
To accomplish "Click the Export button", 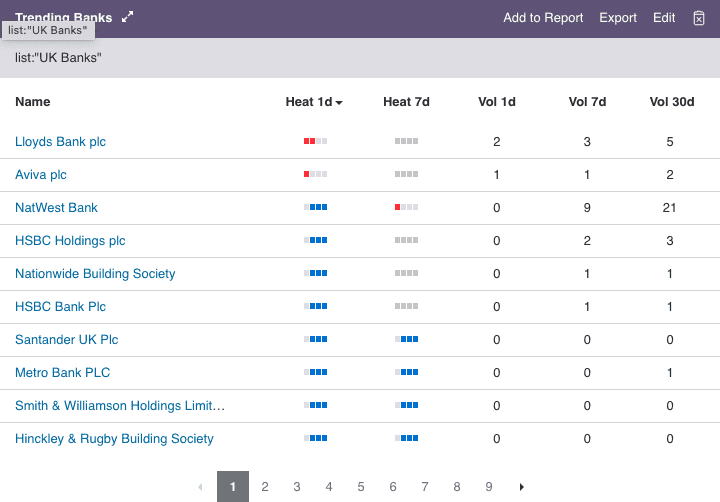I will (618, 18).
